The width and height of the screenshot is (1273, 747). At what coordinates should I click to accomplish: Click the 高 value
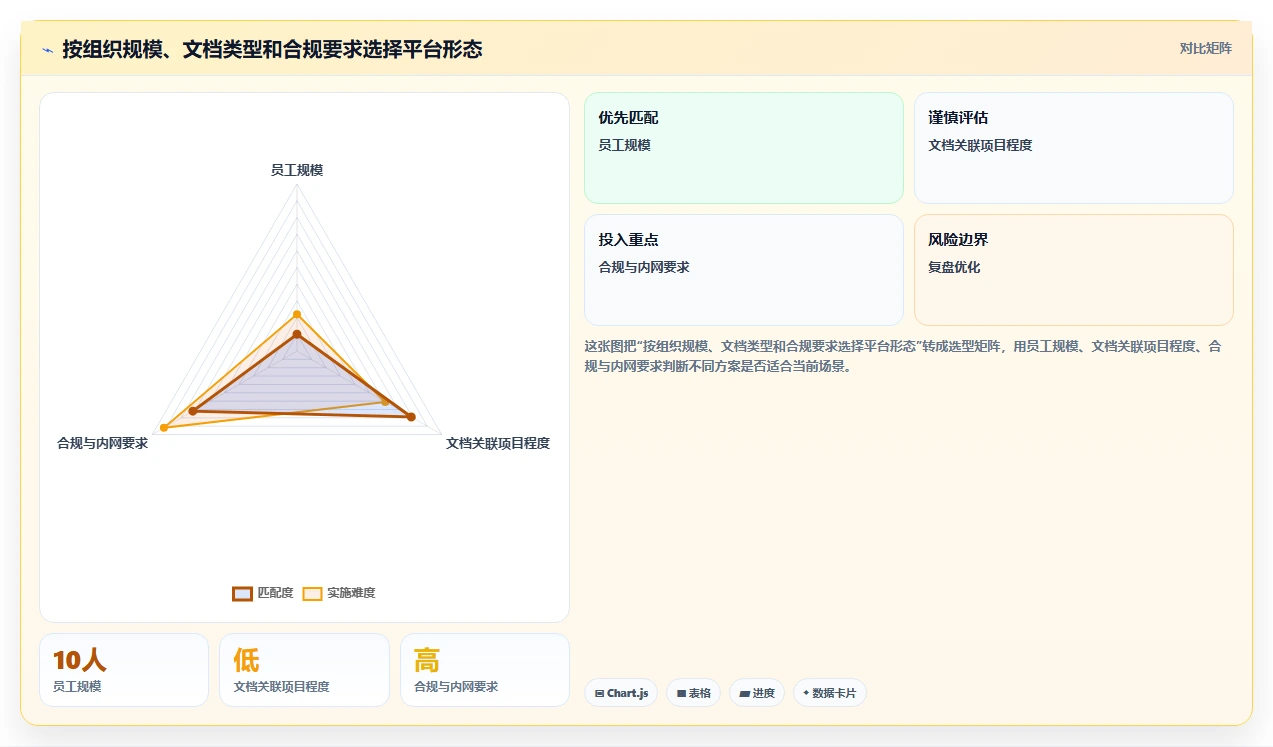point(427,660)
